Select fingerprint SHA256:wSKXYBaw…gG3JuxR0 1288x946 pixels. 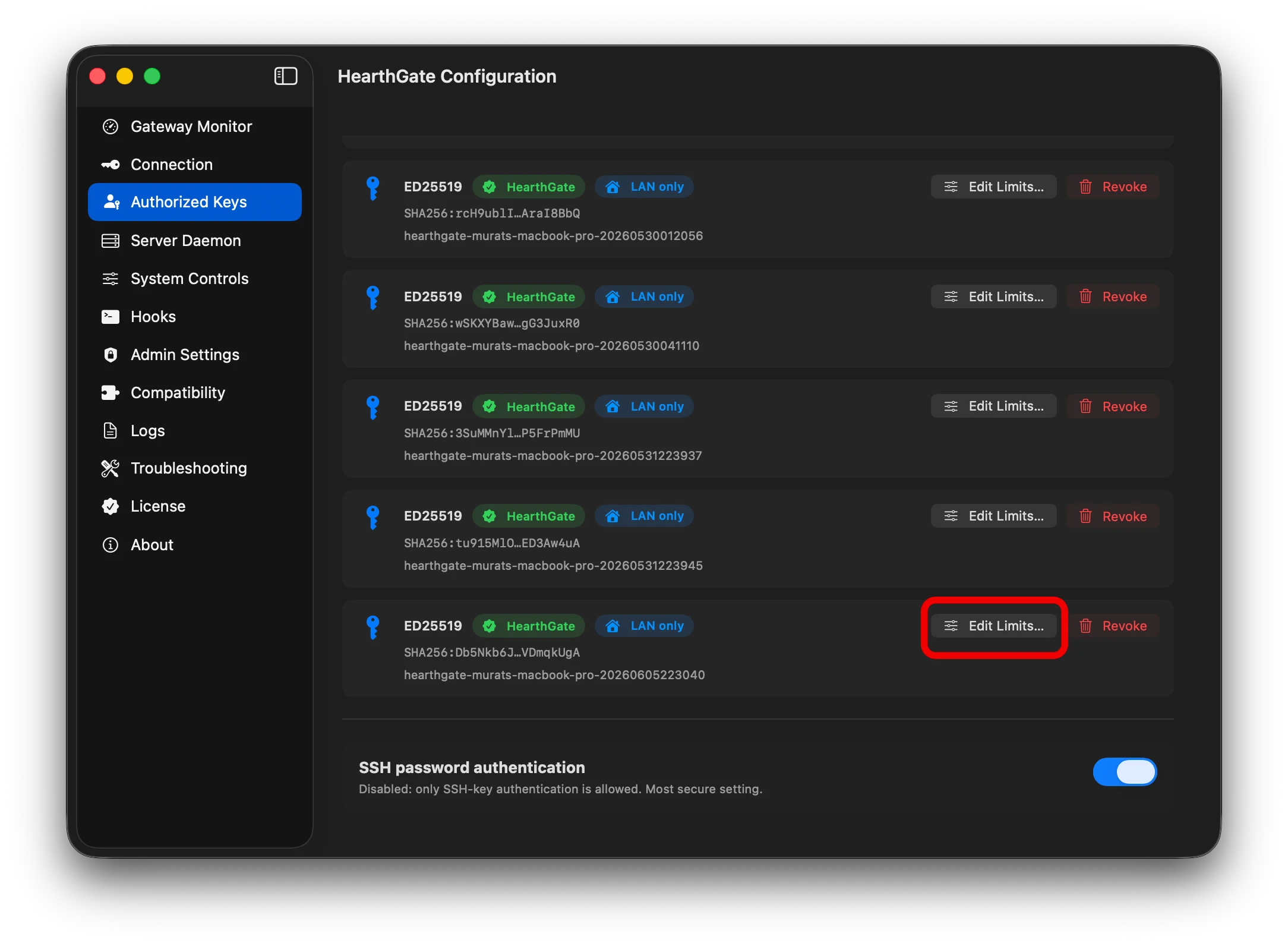(x=492, y=323)
